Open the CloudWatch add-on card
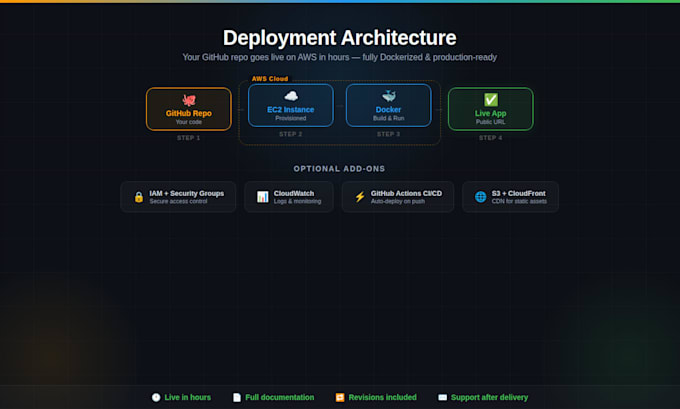The image size is (680, 409). 289,197
